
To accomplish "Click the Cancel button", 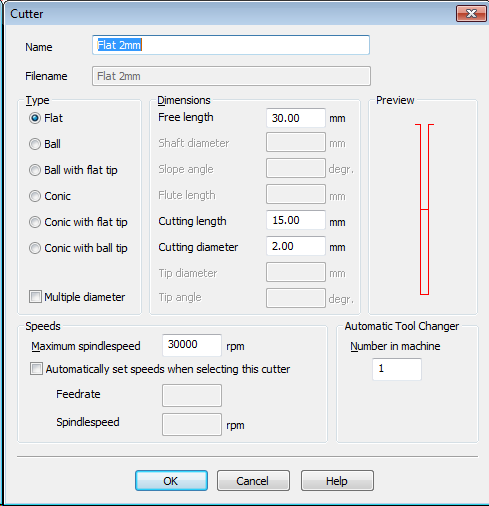I will (x=253, y=481).
